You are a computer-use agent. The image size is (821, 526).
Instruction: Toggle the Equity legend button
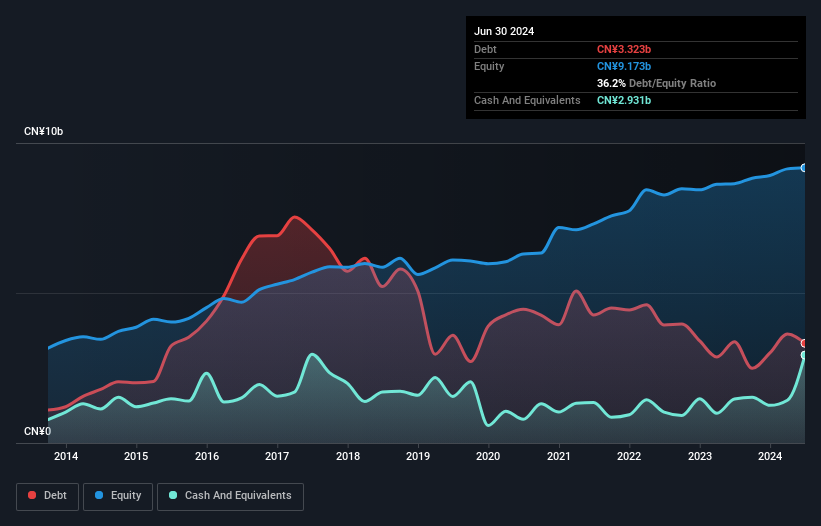click(118, 496)
